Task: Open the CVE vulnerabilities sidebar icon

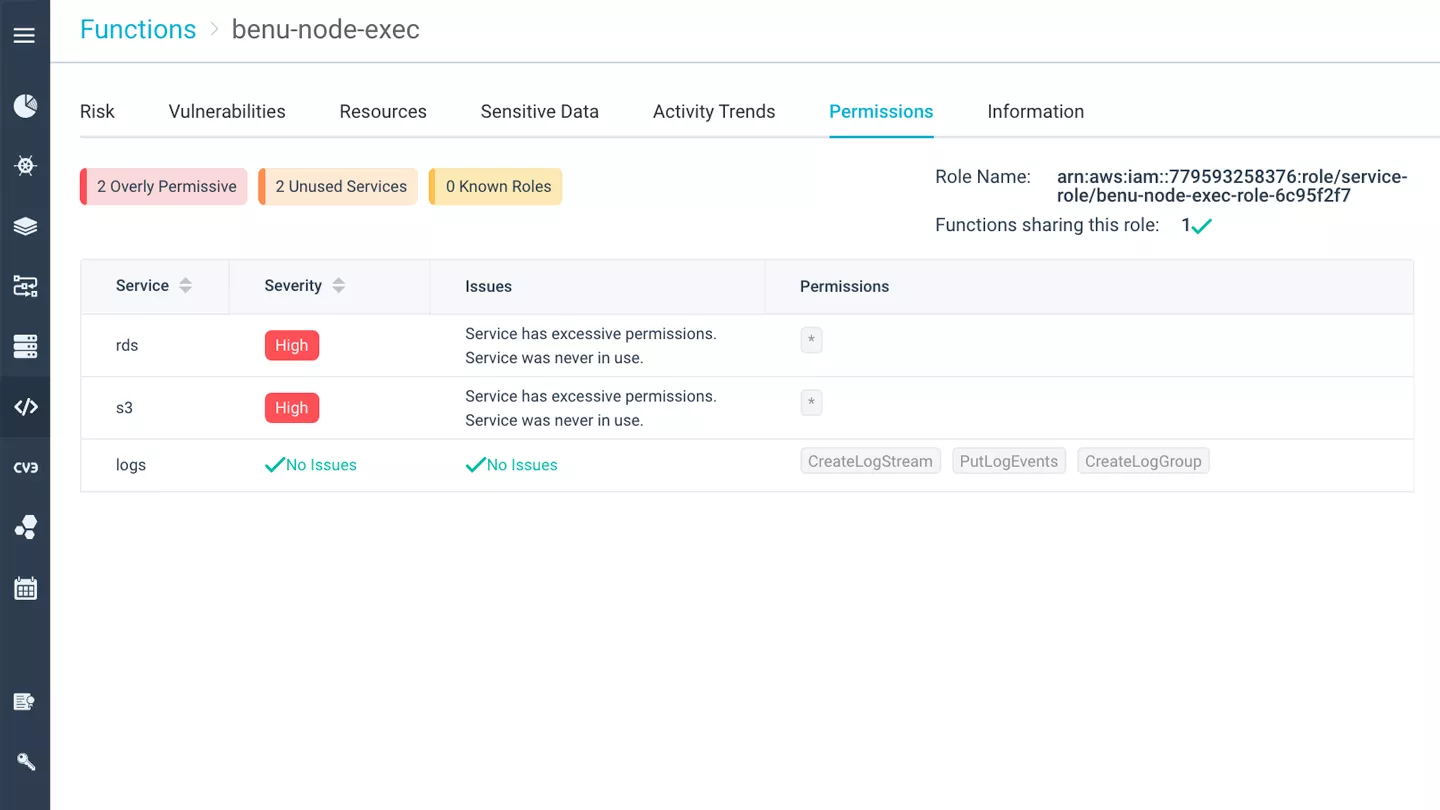Action: point(25,467)
